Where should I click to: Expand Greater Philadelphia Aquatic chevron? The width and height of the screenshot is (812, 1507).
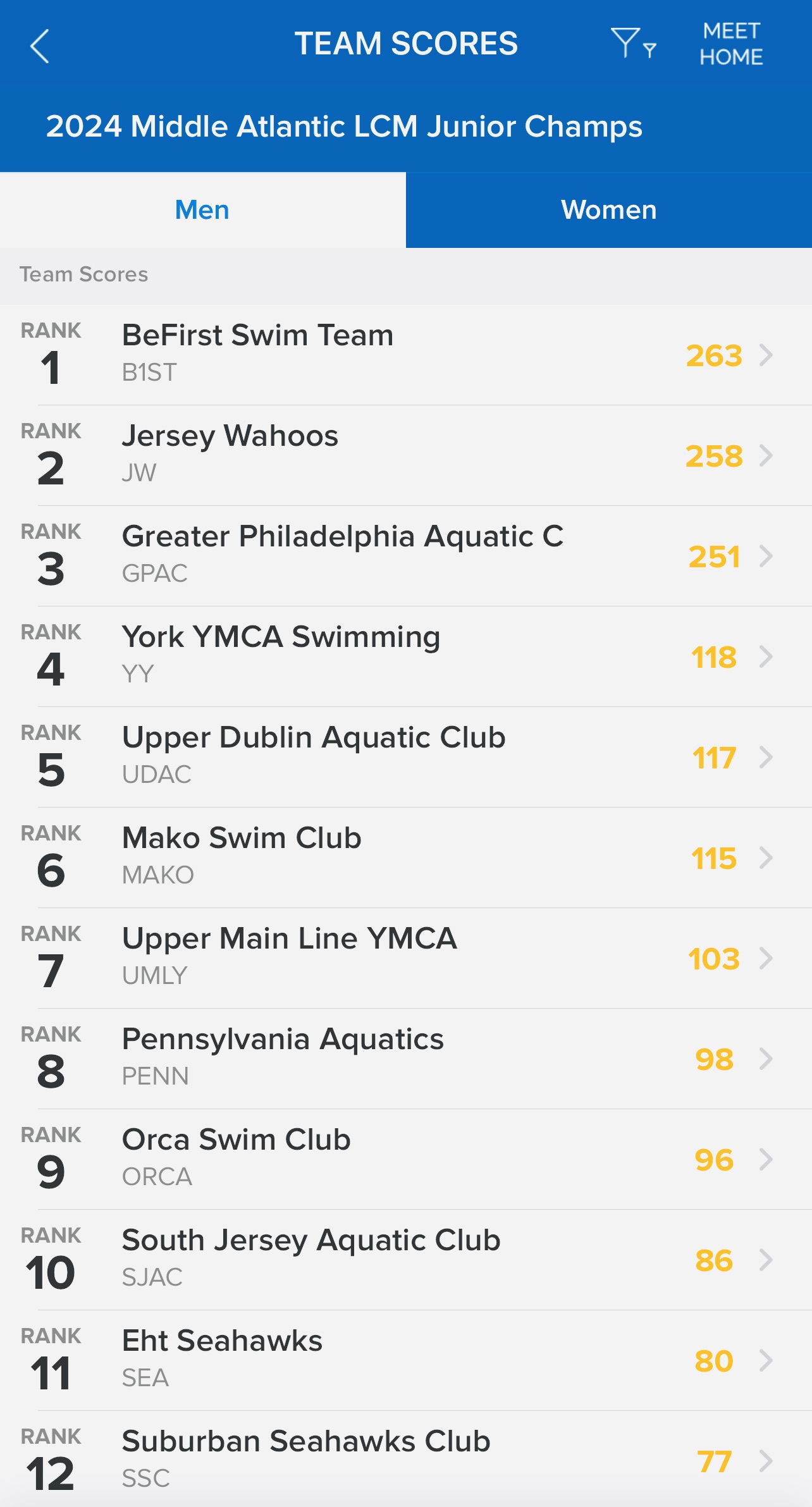(766, 556)
